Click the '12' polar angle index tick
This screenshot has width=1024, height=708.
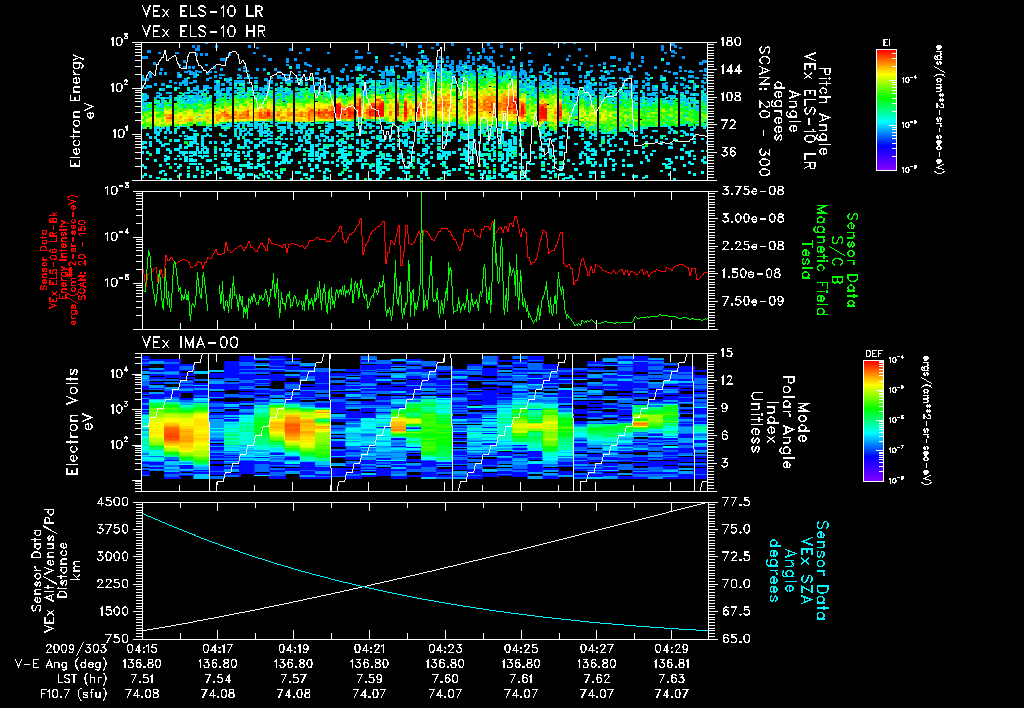pyautogui.click(x=726, y=380)
